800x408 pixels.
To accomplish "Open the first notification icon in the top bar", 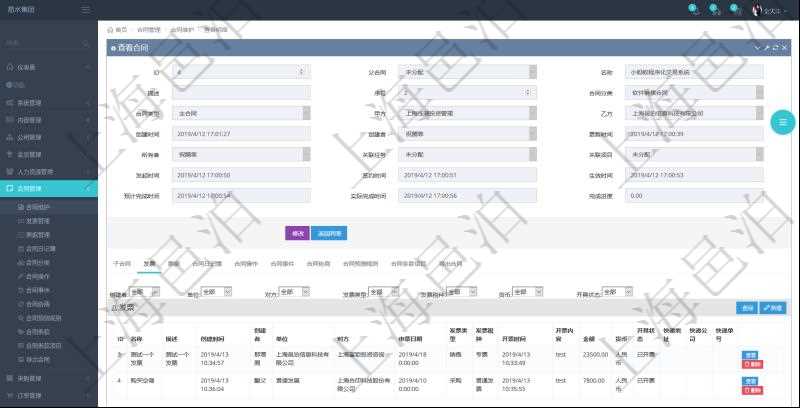I will coord(694,10).
